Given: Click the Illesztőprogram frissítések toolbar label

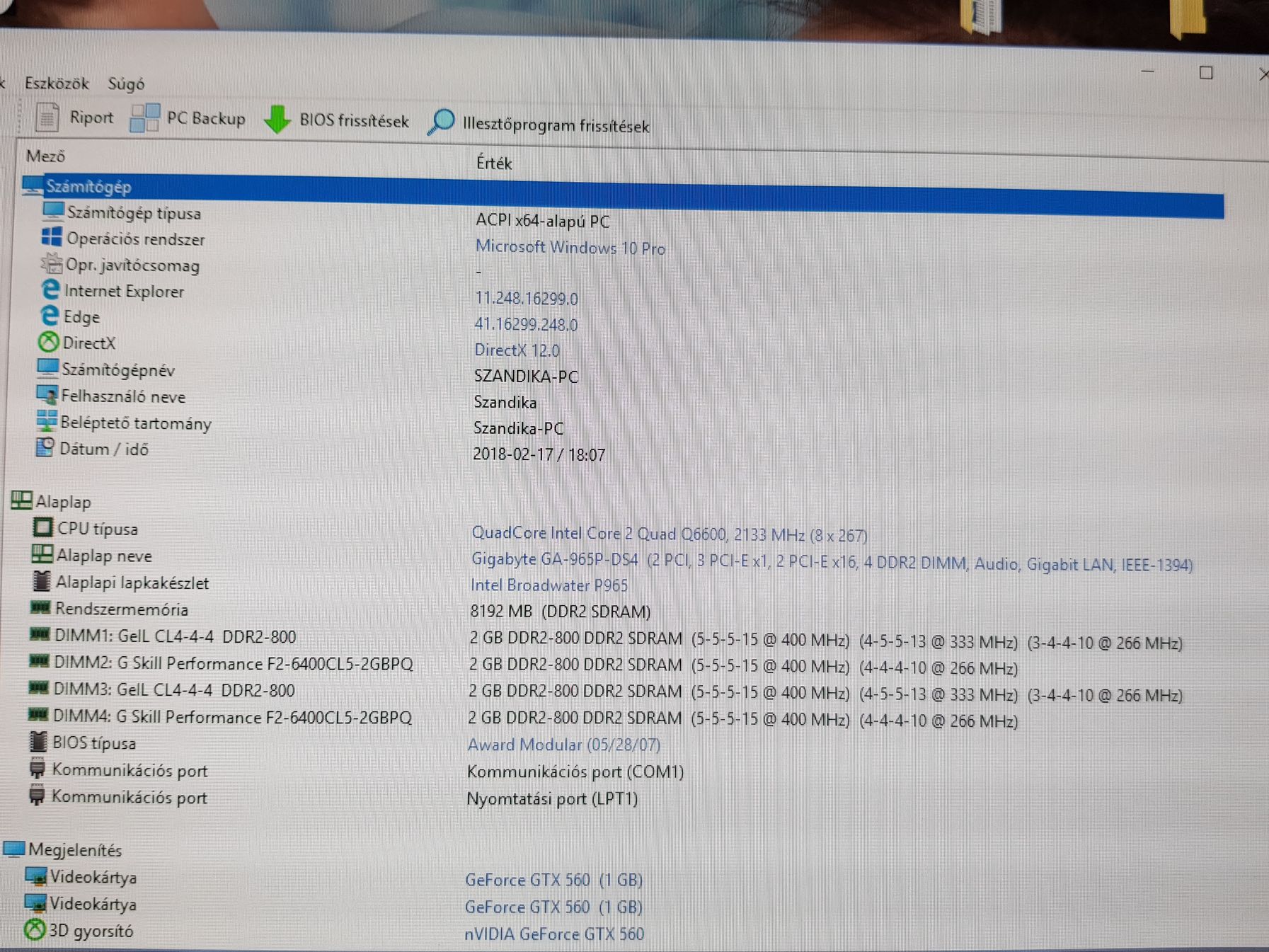Looking at the screenshot, I should (x=556, y=125).
